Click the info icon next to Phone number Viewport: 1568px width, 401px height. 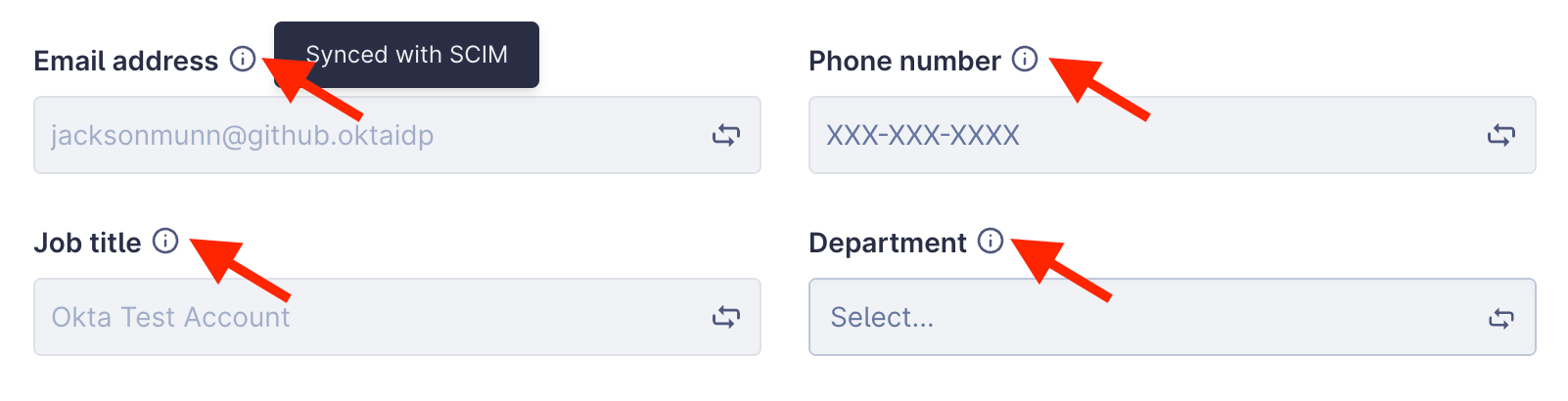click(1025, 60)
